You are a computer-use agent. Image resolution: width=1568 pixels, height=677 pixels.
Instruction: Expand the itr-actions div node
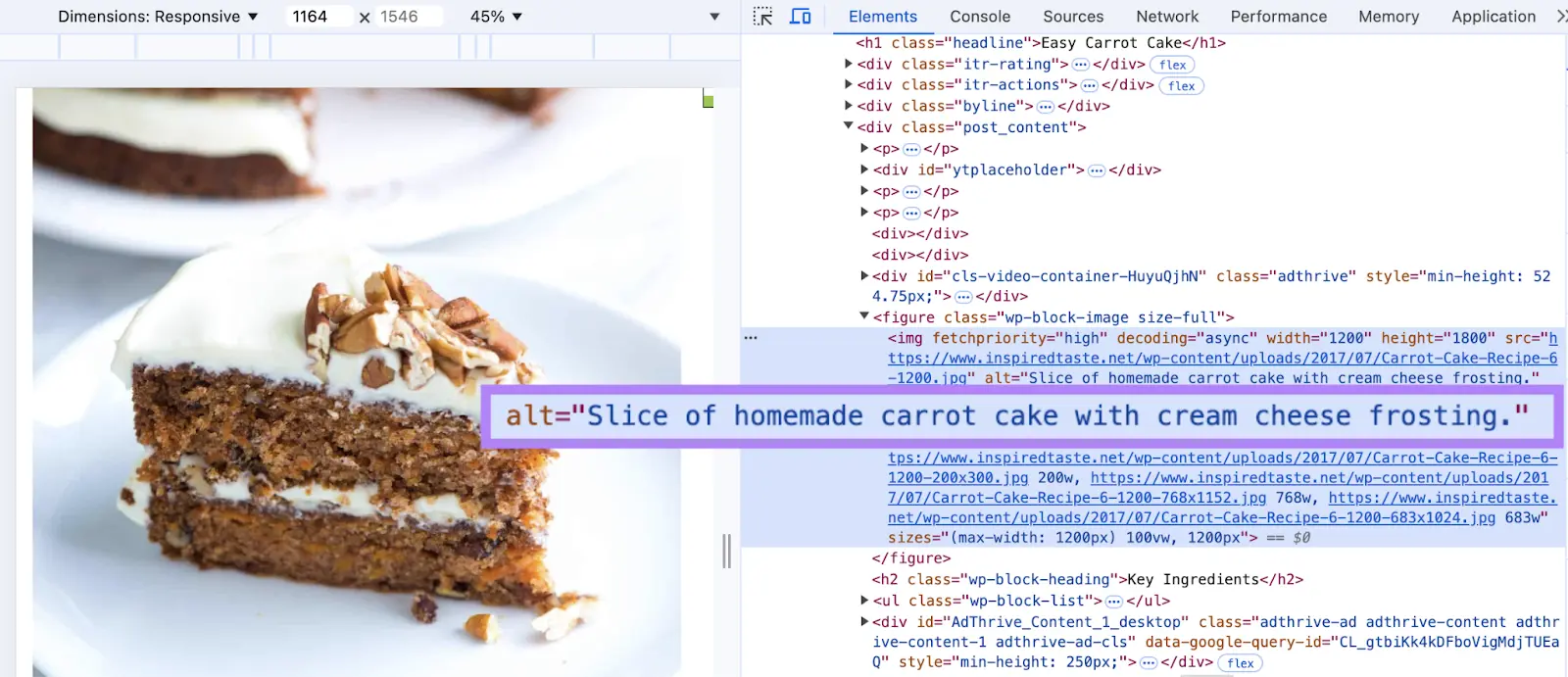(849, 85)
